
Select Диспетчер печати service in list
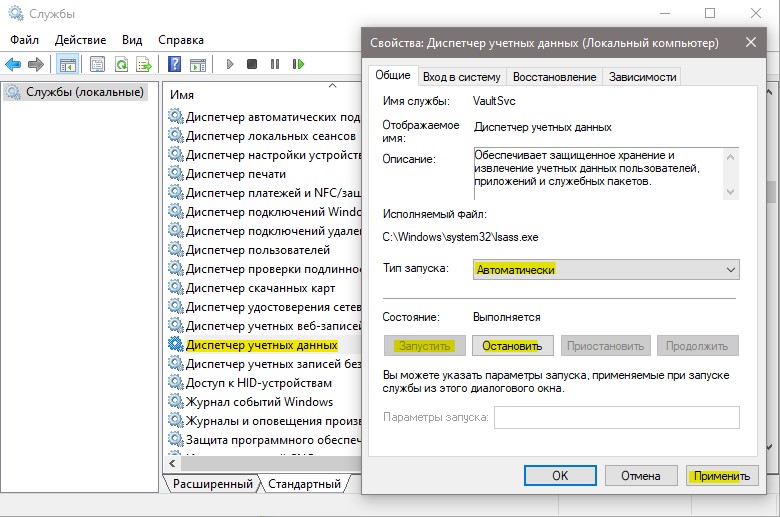point(236,174)
